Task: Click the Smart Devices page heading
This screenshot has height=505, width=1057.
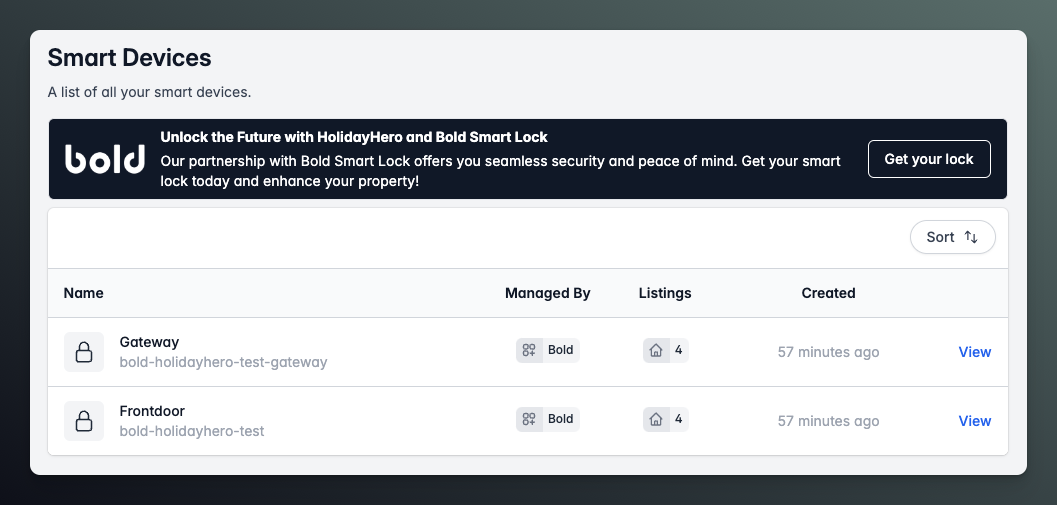Action: (130, 57)
